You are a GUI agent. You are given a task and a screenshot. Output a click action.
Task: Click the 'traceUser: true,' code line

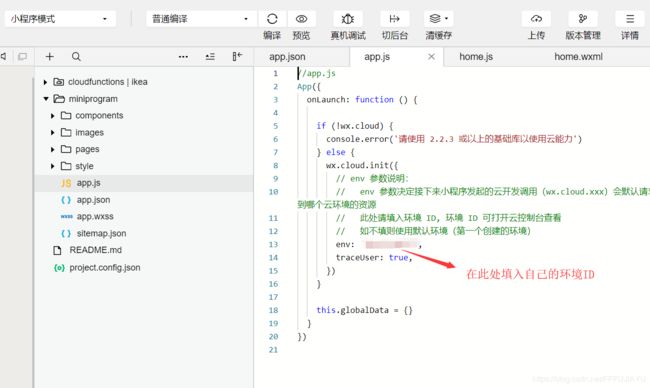pos(374,258)
